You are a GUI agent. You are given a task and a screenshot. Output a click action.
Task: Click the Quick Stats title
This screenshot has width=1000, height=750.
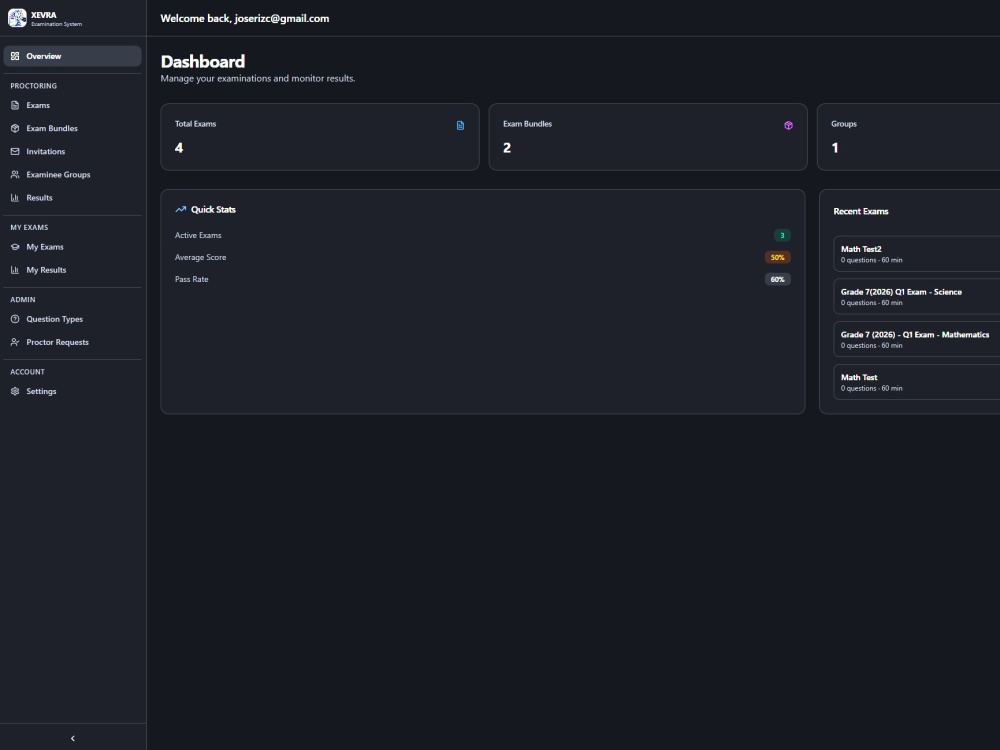[213, 209]
